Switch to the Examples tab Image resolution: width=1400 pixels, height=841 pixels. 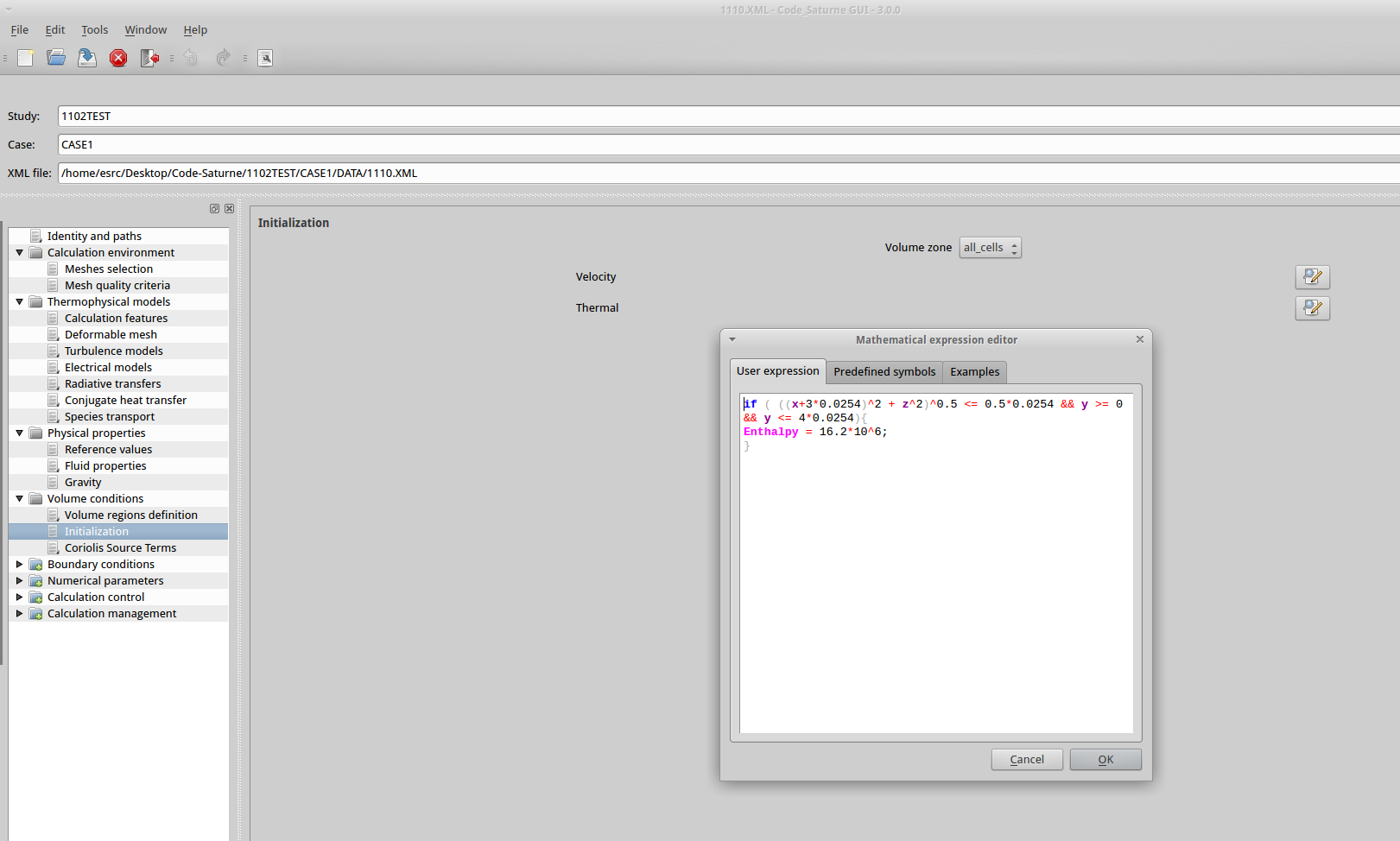(x=974, y=372)
